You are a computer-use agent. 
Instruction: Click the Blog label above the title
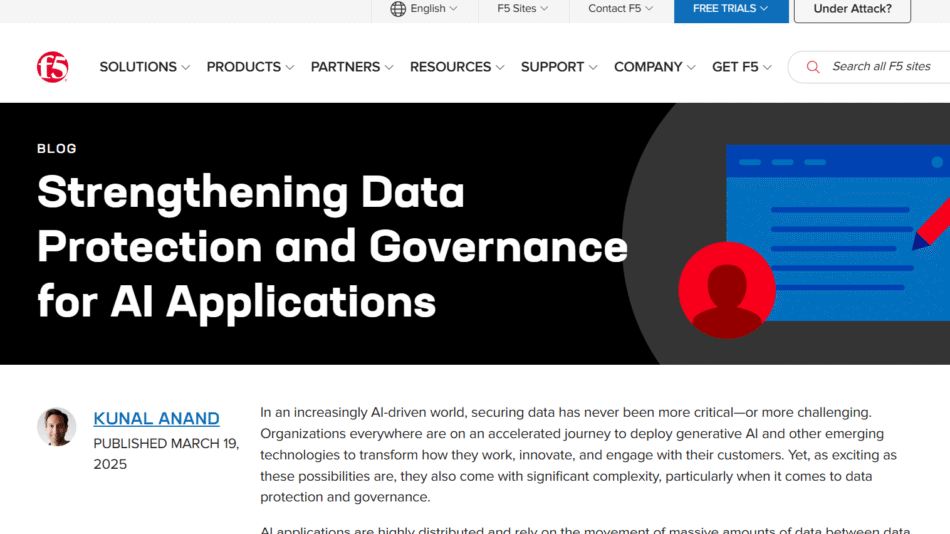57,148
